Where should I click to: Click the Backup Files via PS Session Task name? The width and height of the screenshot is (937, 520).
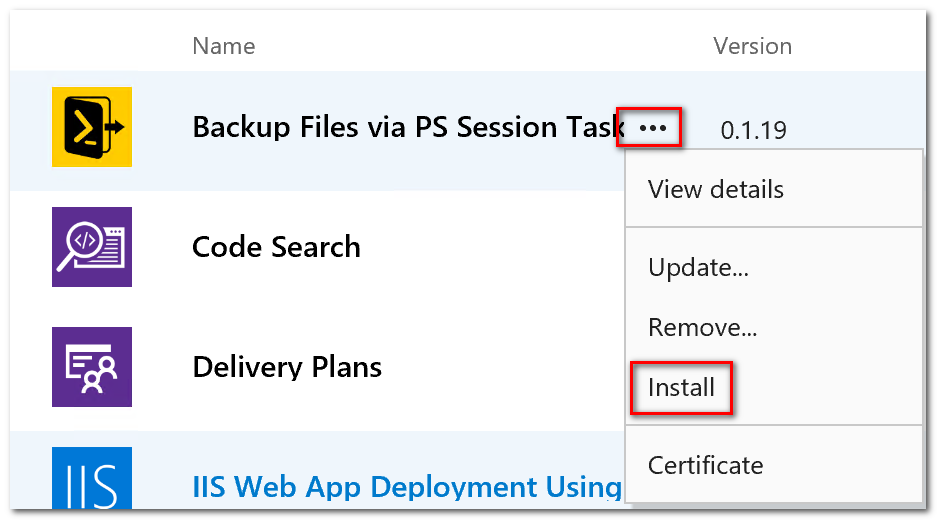(x=408, y=127)
